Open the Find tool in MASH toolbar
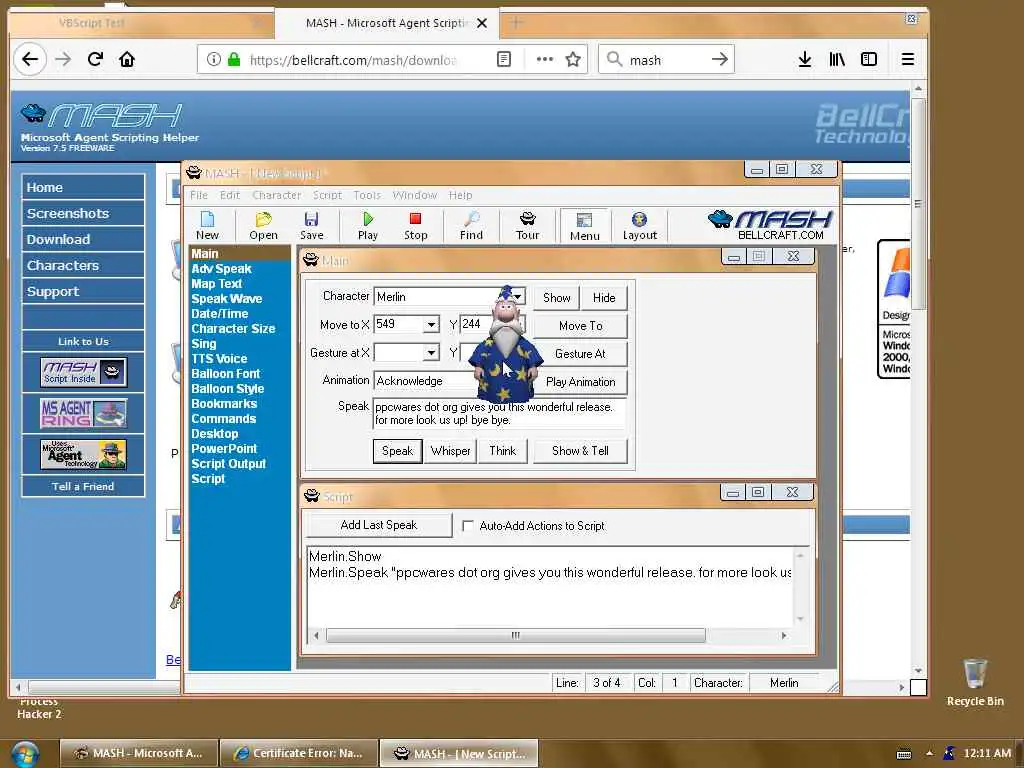 click(x=471, y=226)
